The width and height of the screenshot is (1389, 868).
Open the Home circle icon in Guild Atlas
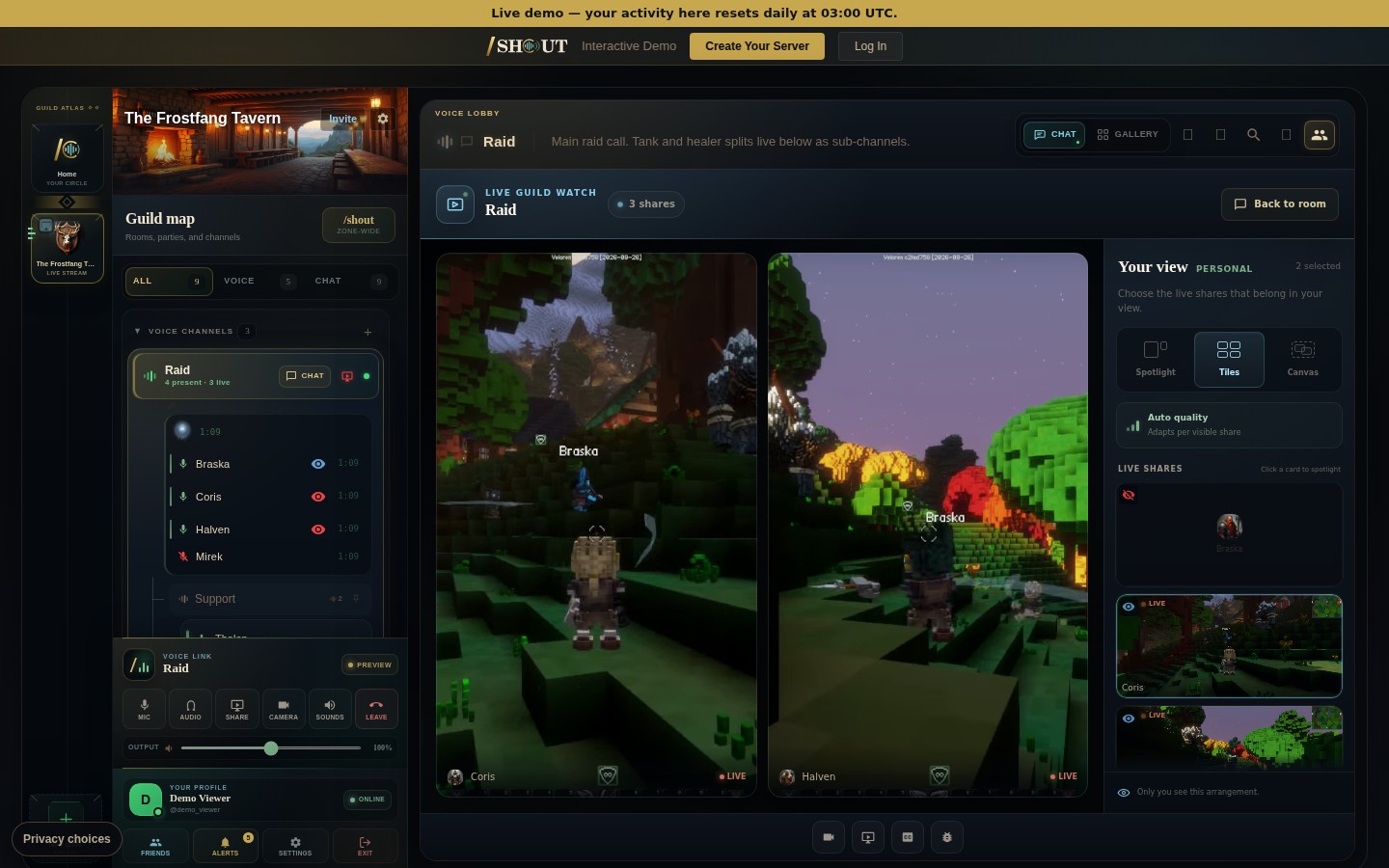click(67, 157)
